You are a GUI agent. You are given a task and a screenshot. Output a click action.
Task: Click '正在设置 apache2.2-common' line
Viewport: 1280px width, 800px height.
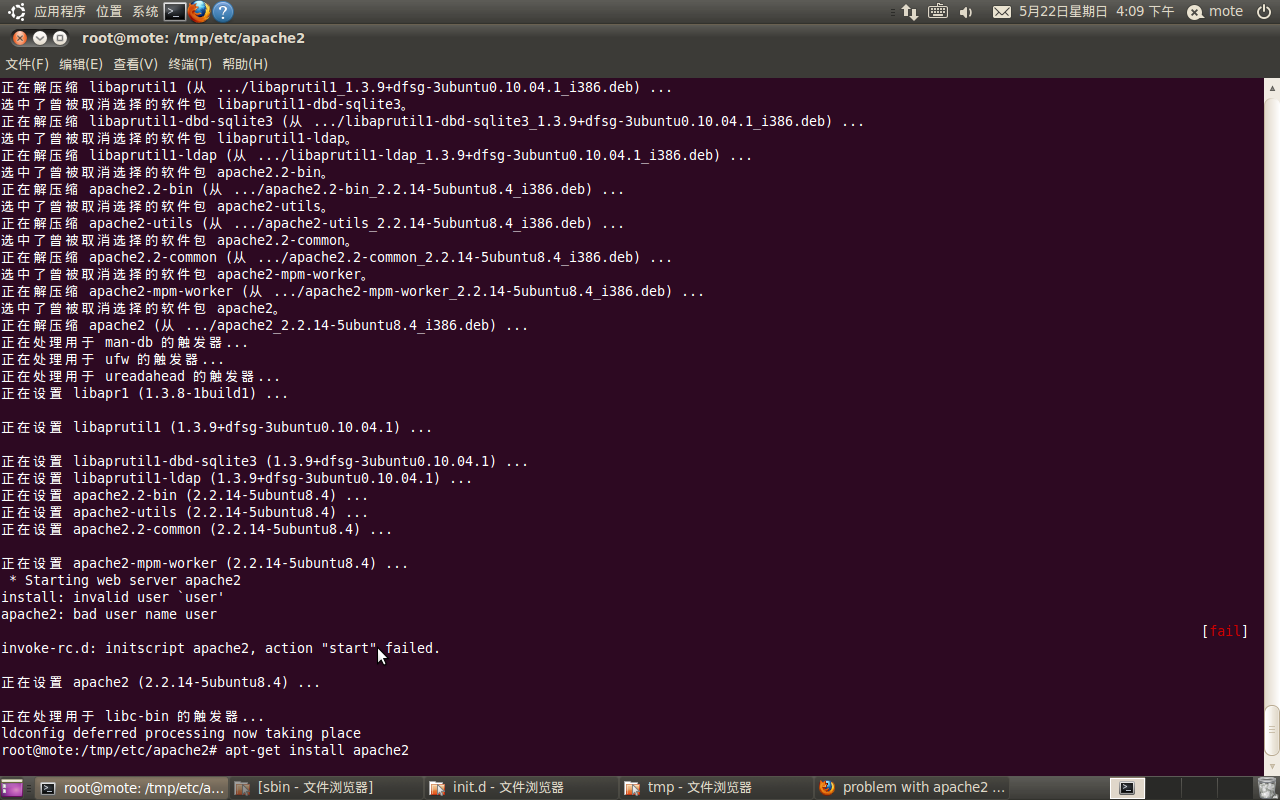(x=197, y=529)
